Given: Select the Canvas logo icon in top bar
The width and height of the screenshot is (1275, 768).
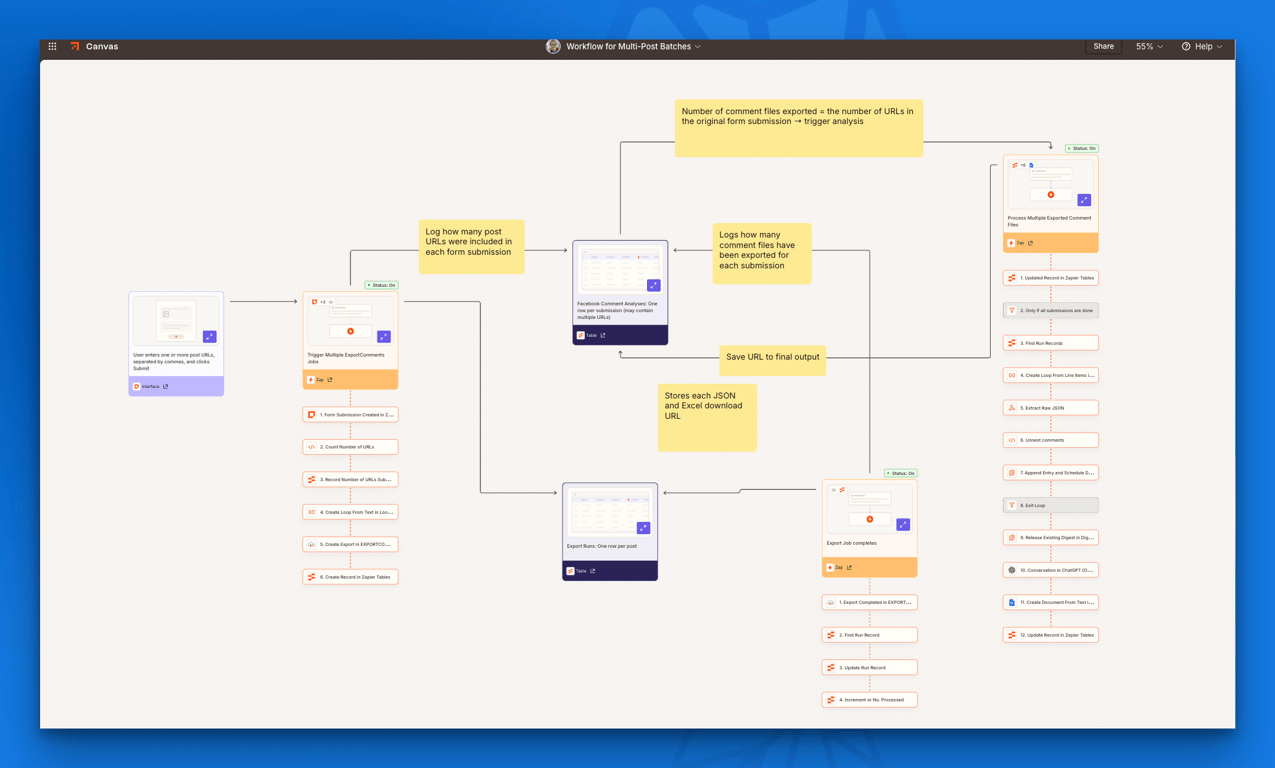Looking at the screenshot, I should click(74, 46).
